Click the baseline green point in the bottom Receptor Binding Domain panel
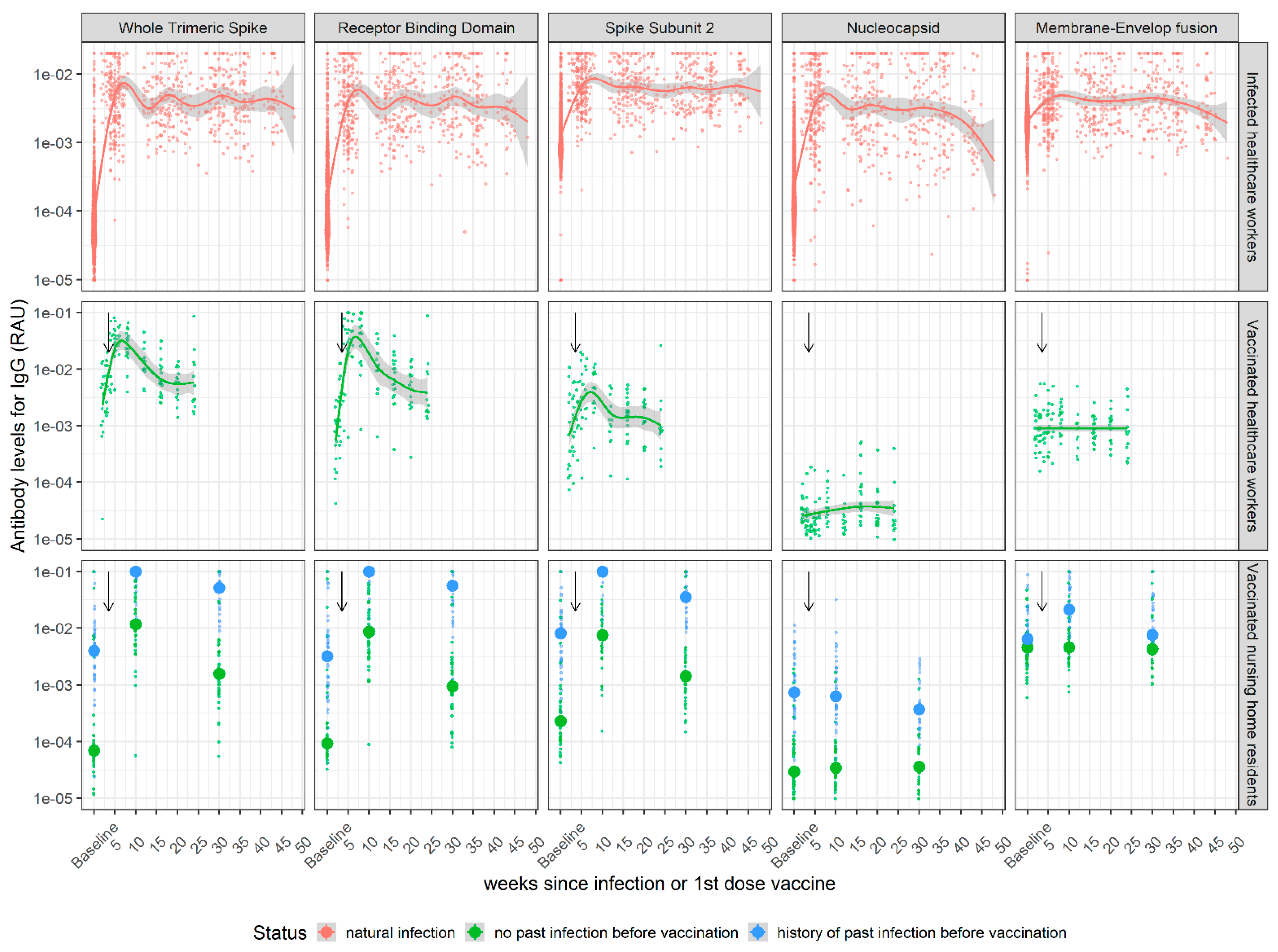 [327, 743]
